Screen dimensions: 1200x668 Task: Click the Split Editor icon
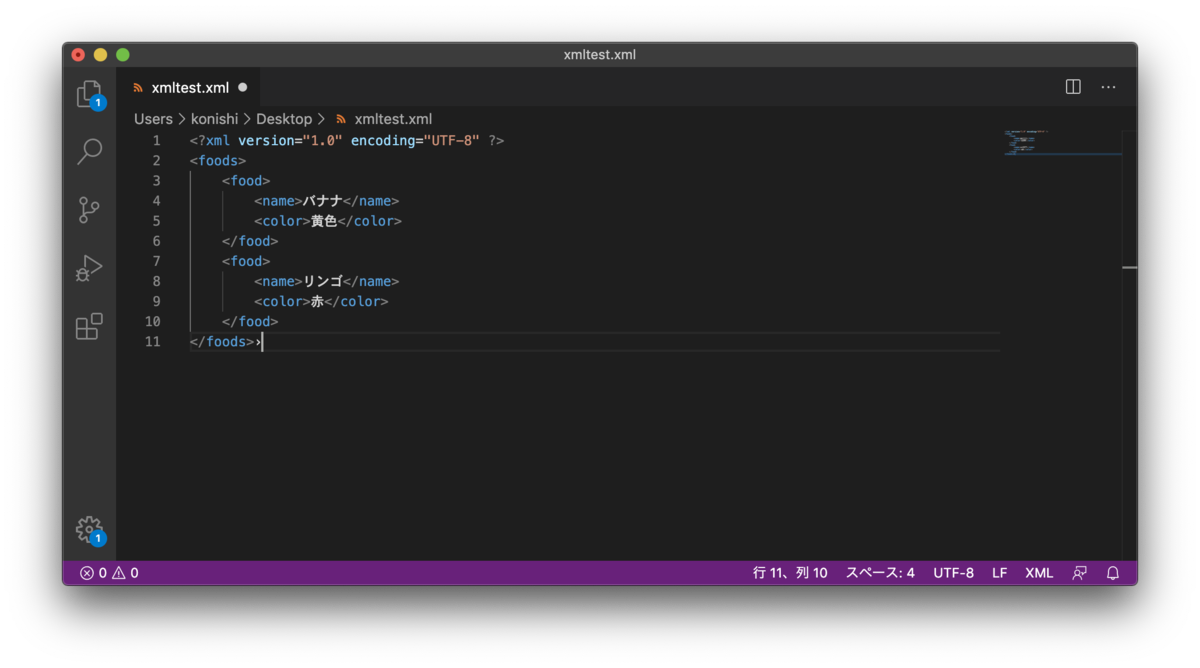click(1072, 87)
